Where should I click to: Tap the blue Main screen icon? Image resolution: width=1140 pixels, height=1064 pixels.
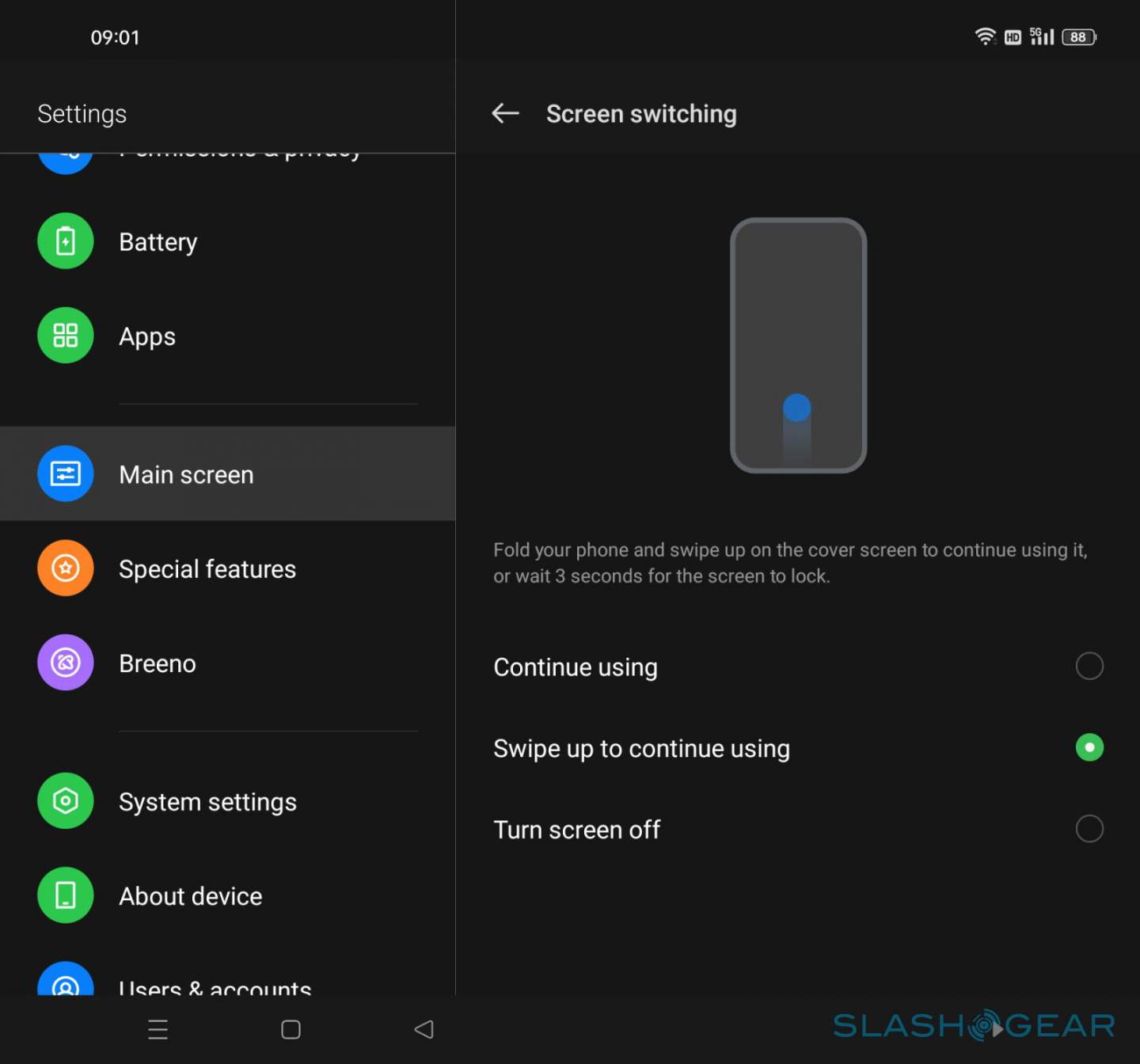[66, 473]
